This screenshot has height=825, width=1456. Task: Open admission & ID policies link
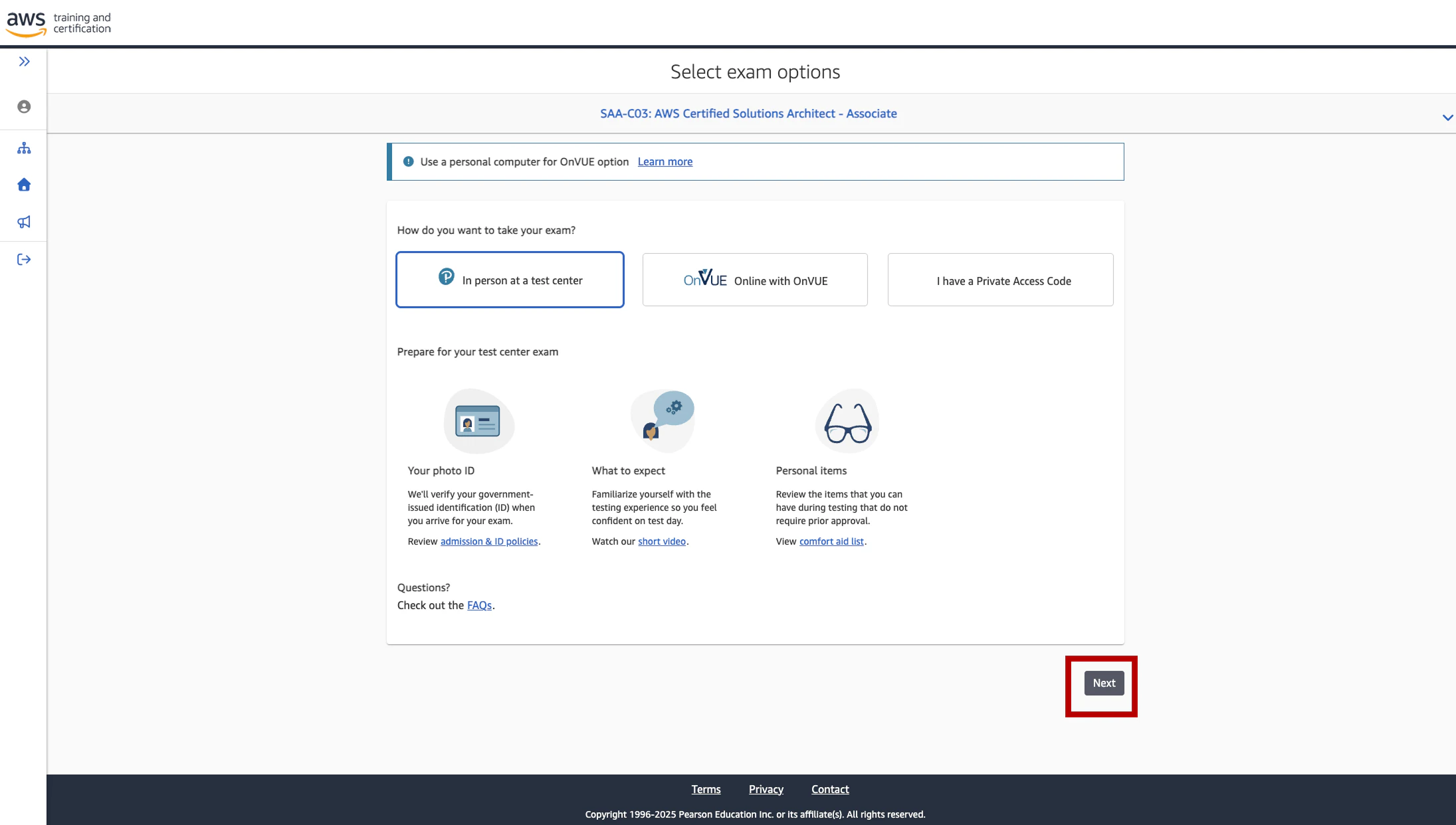(x=489, y=541)
